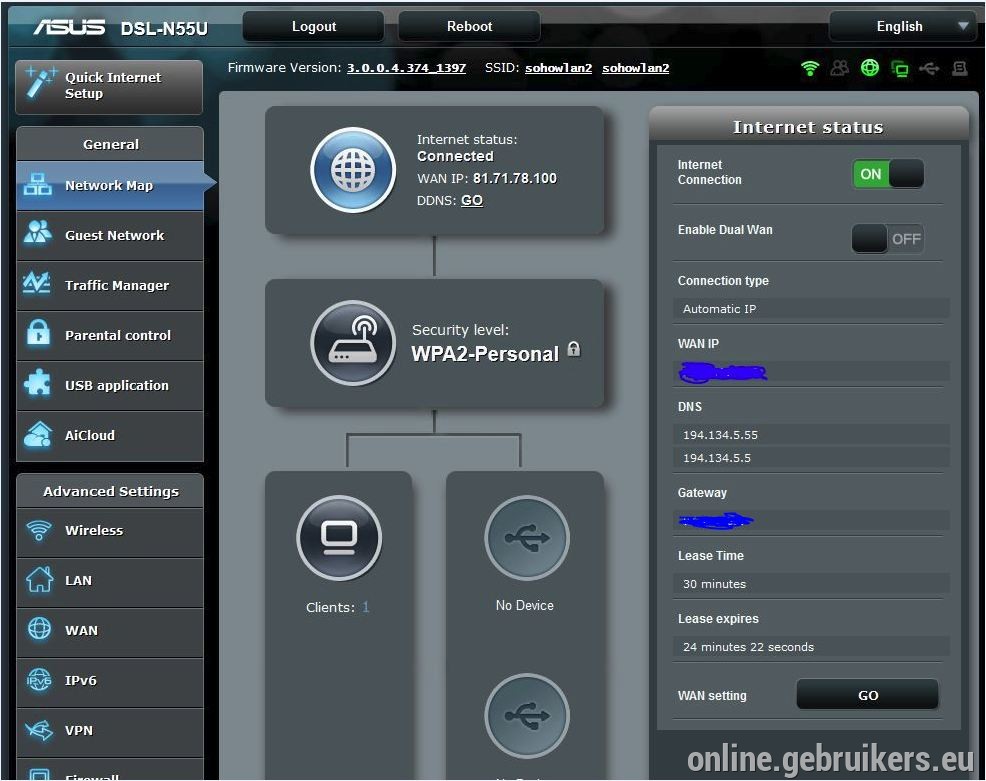Click the USB application puzzle icon
The width and height of the screenshot is (986, 781).
click(x=37, y=383)
